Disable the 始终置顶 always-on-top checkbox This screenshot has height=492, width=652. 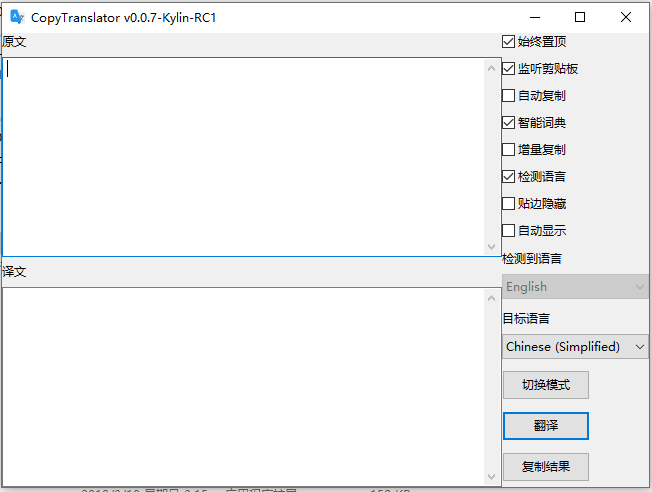pos(508,42)
